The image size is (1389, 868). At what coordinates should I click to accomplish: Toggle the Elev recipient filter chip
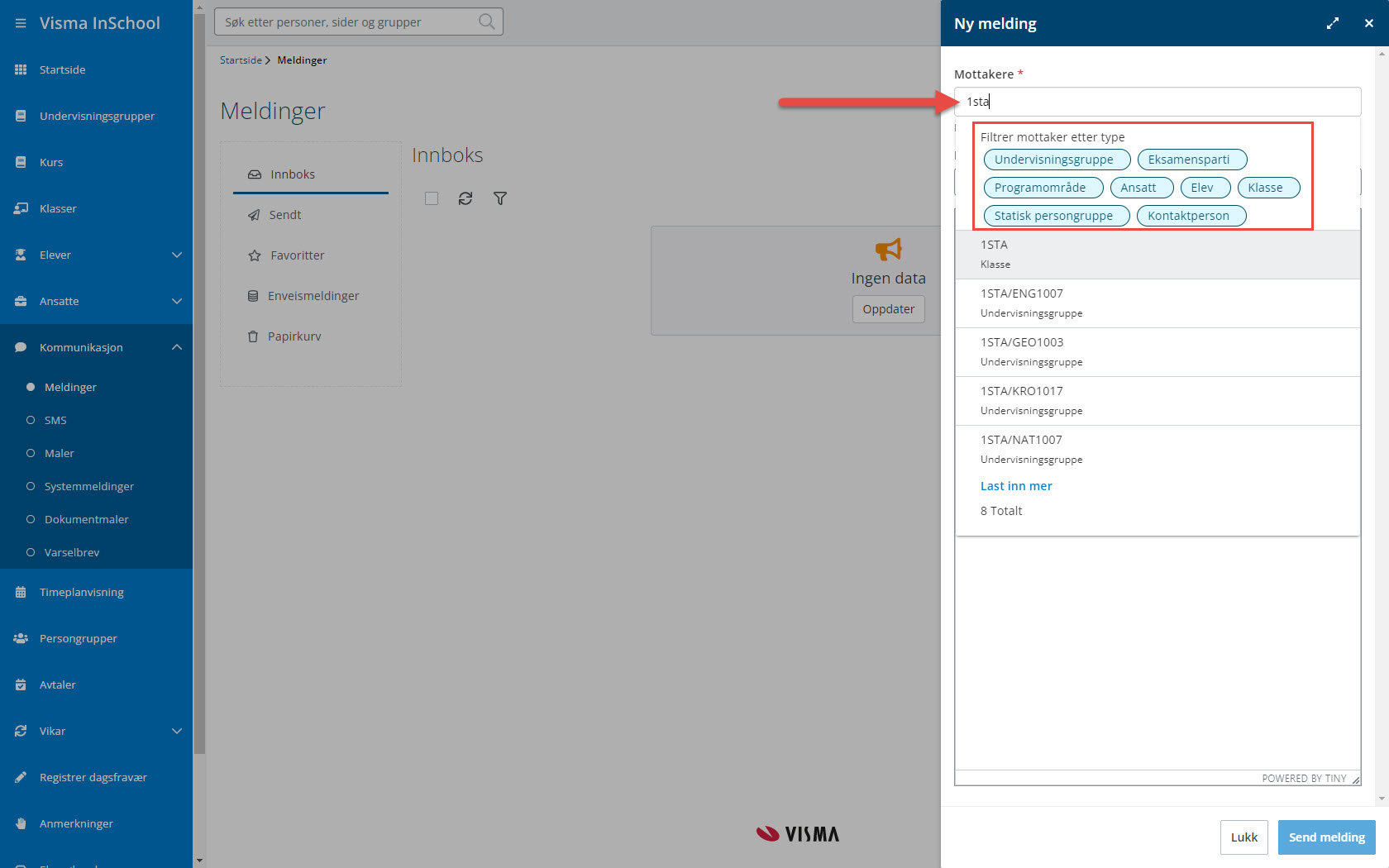tap(1205, 188)
